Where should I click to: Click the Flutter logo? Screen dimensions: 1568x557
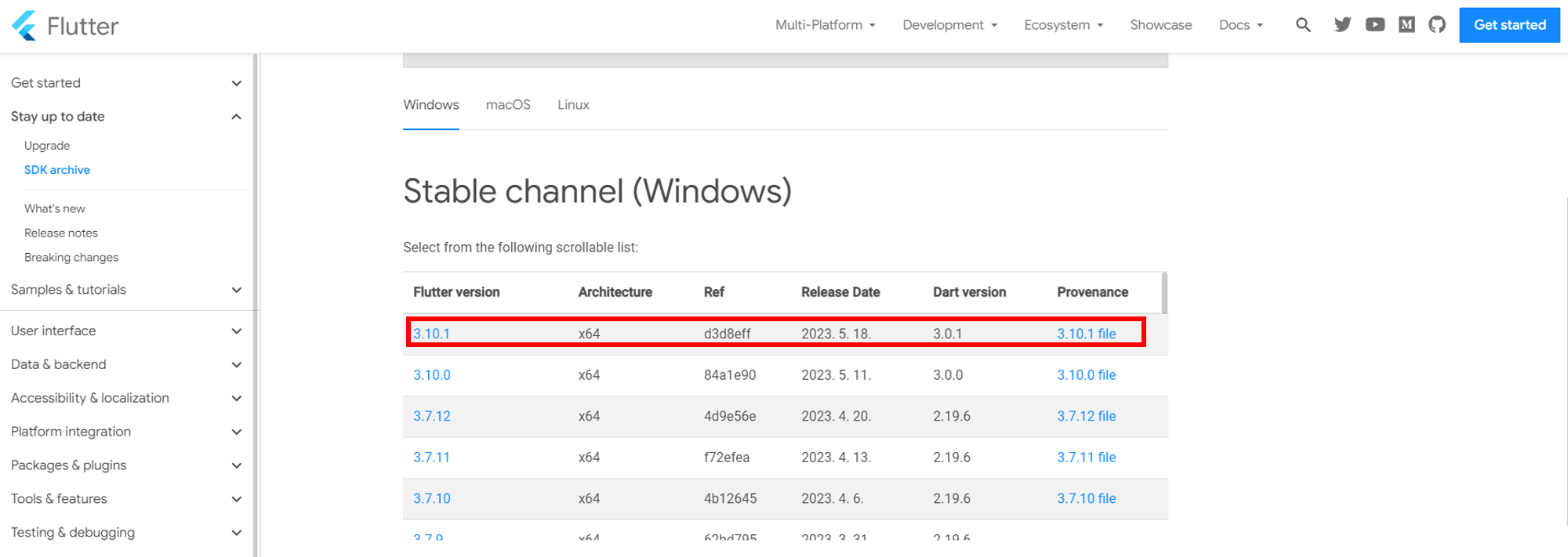coord(65,26)
